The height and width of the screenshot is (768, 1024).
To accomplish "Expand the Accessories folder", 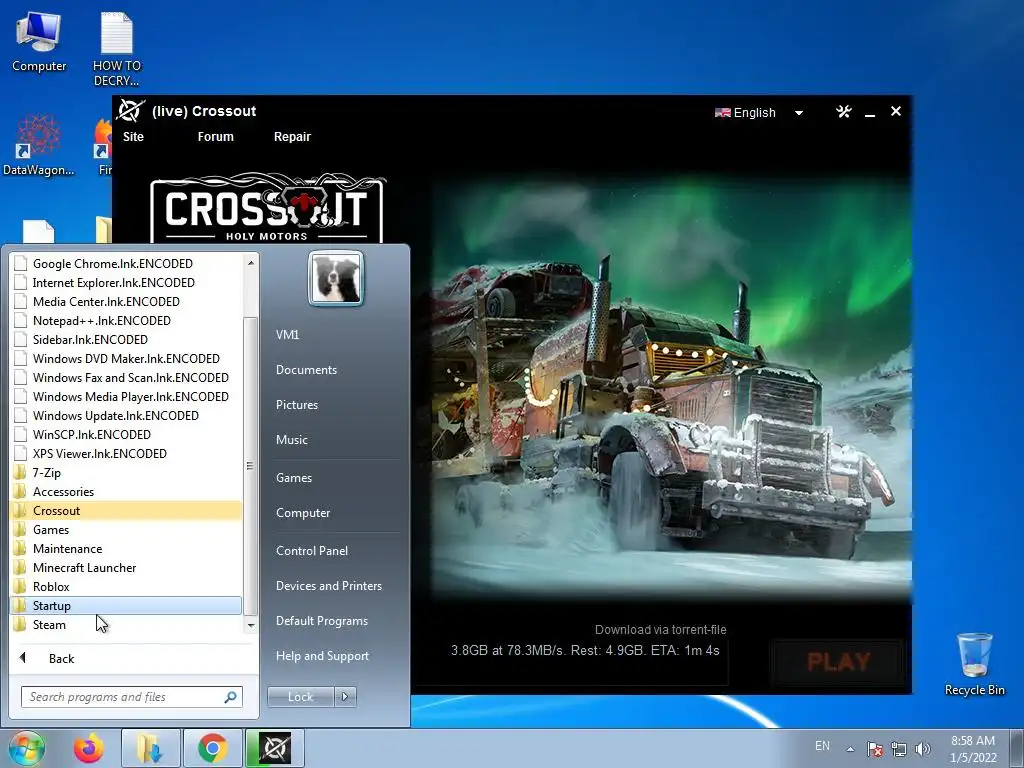I will (126, 491).
